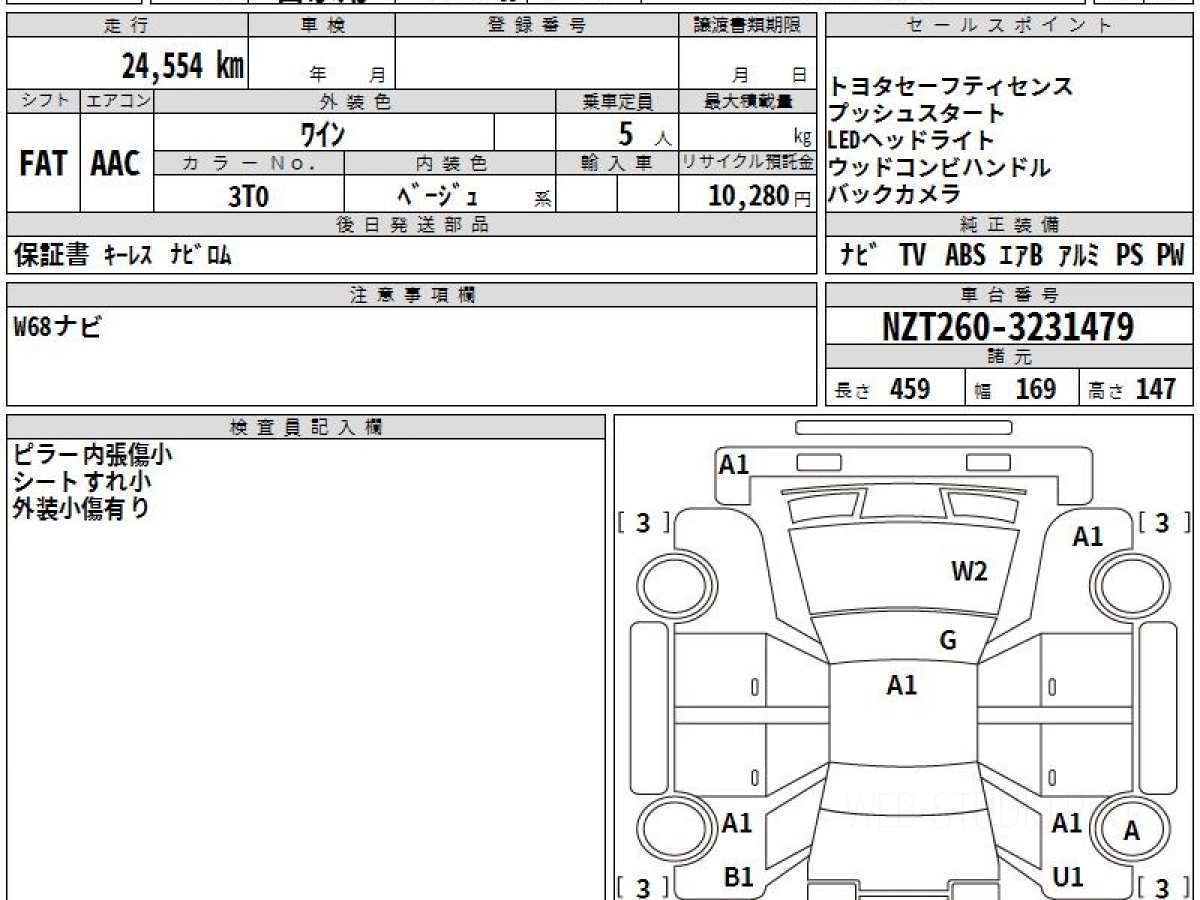Select ABS in genuine equipment row
Screen dimensions: 1200x900
click(x=965, y=256)
